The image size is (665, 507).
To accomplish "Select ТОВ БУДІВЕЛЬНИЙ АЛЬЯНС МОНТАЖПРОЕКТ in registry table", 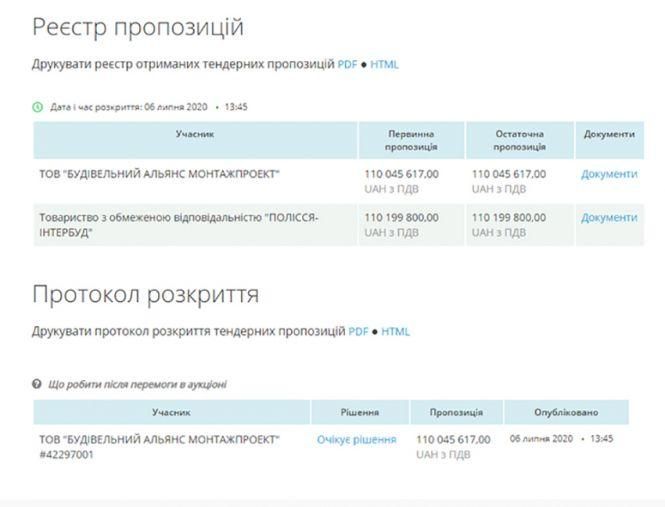I will (x=159, y=174).
